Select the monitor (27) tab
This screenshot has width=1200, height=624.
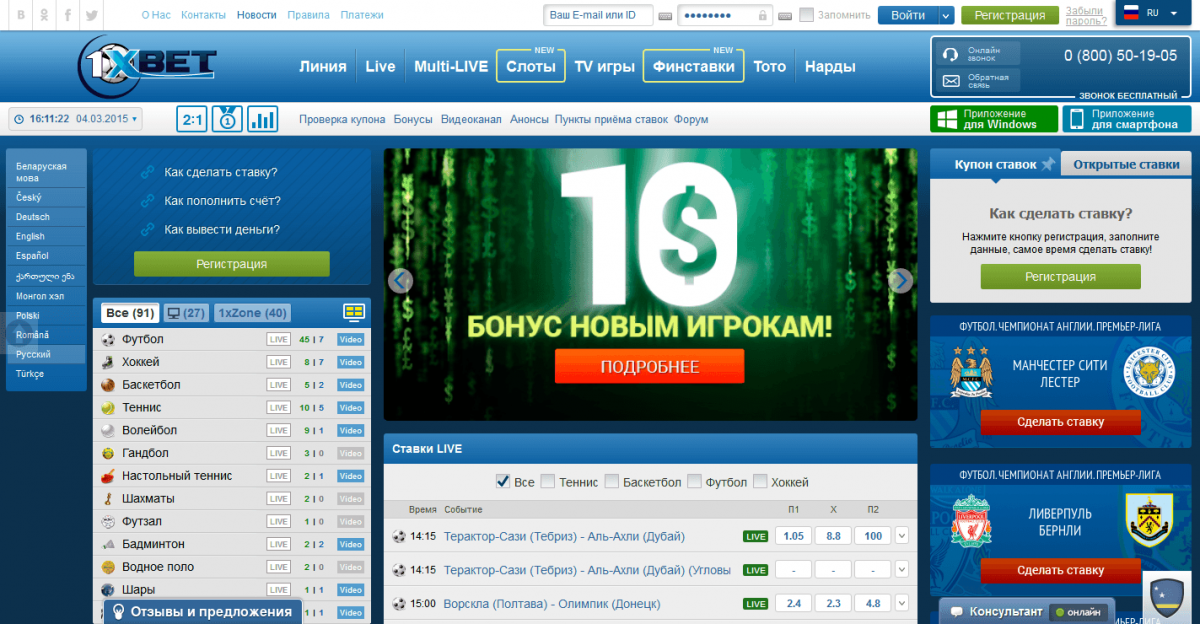186,313
